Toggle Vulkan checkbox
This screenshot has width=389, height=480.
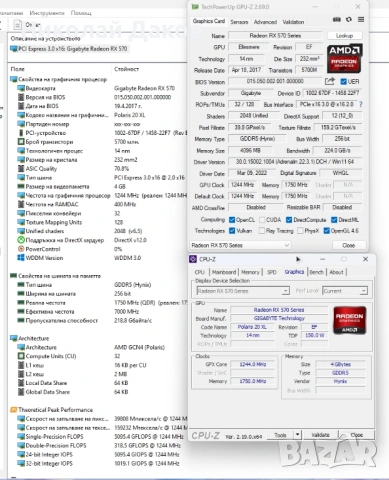pyautogui.click(x=232, y=231)
